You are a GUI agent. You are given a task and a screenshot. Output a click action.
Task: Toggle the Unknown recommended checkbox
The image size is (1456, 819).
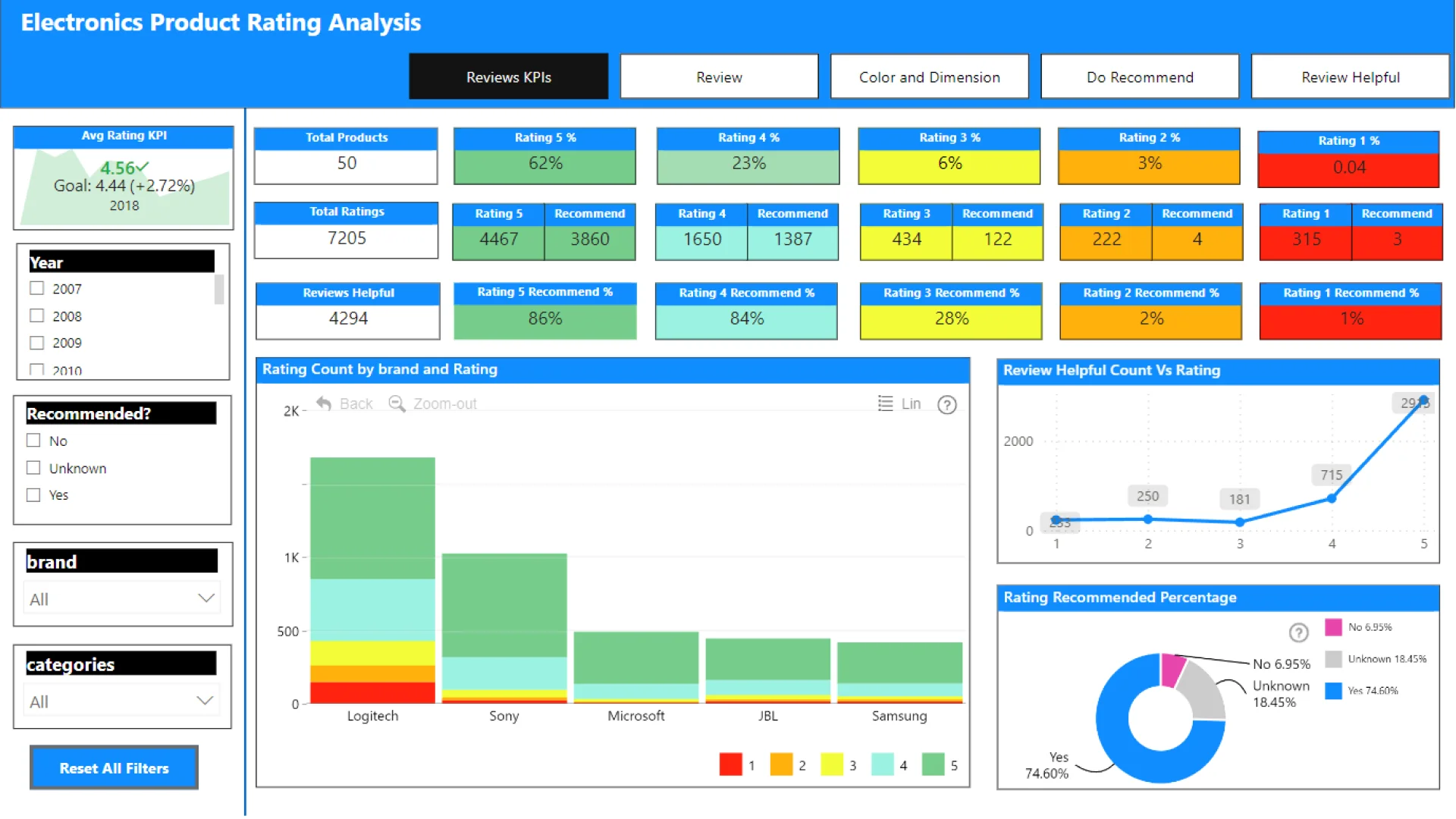point(33,468)
